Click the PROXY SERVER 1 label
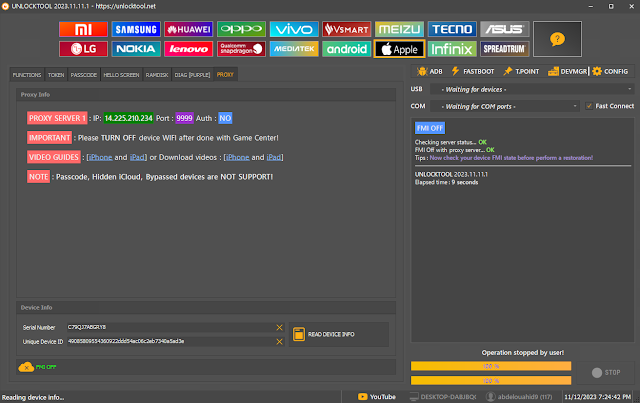This screenshot has width=640, height=403. tap(57, 118)
